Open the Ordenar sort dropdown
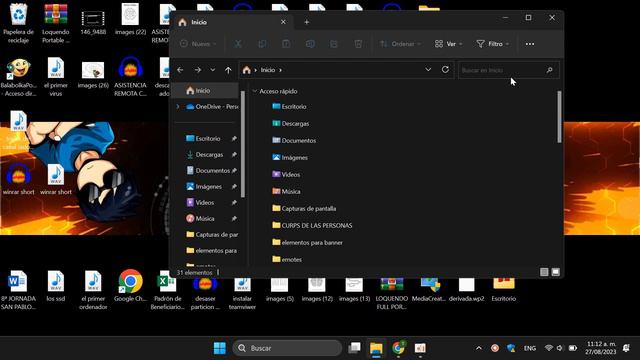Image resolution: width=640 pixels, height=360 pixels. pyautogui.click(x=400, y=44)
